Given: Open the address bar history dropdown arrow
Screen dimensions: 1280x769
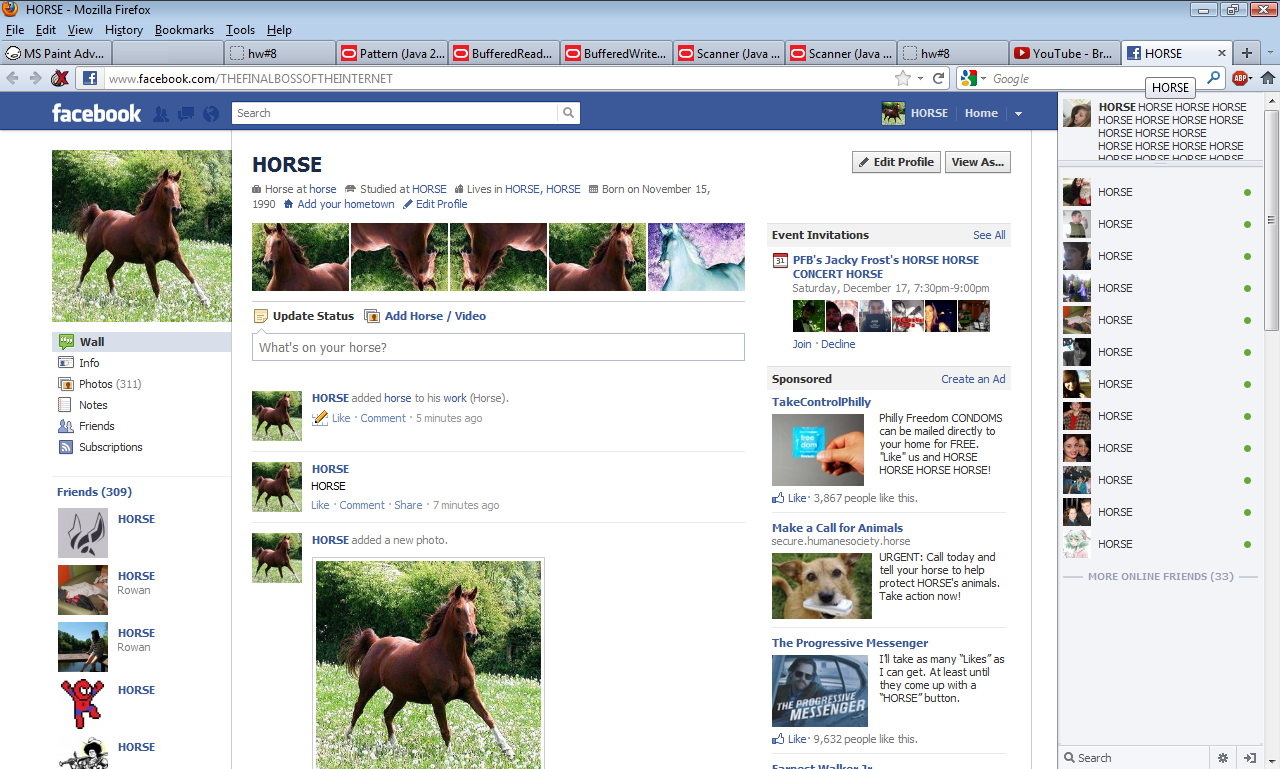Looking at the screenshot, I should coord(921,78).
